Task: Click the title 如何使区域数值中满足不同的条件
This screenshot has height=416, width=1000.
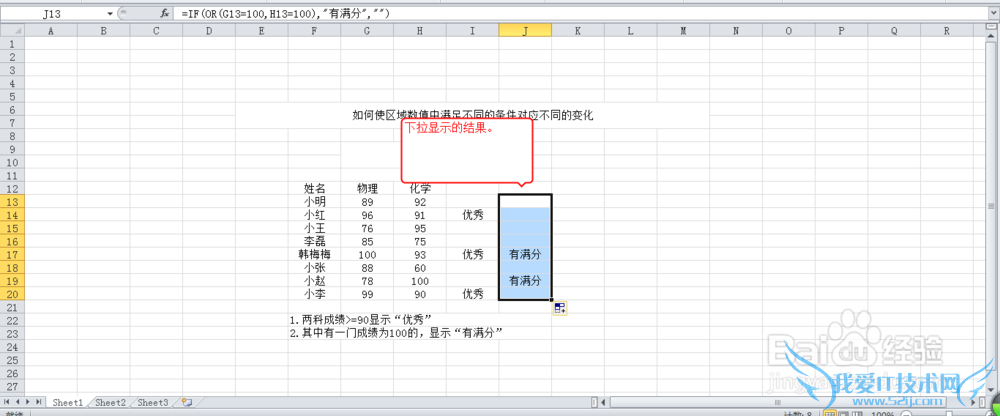Action: pyautogui.click(x=473, y=115)
